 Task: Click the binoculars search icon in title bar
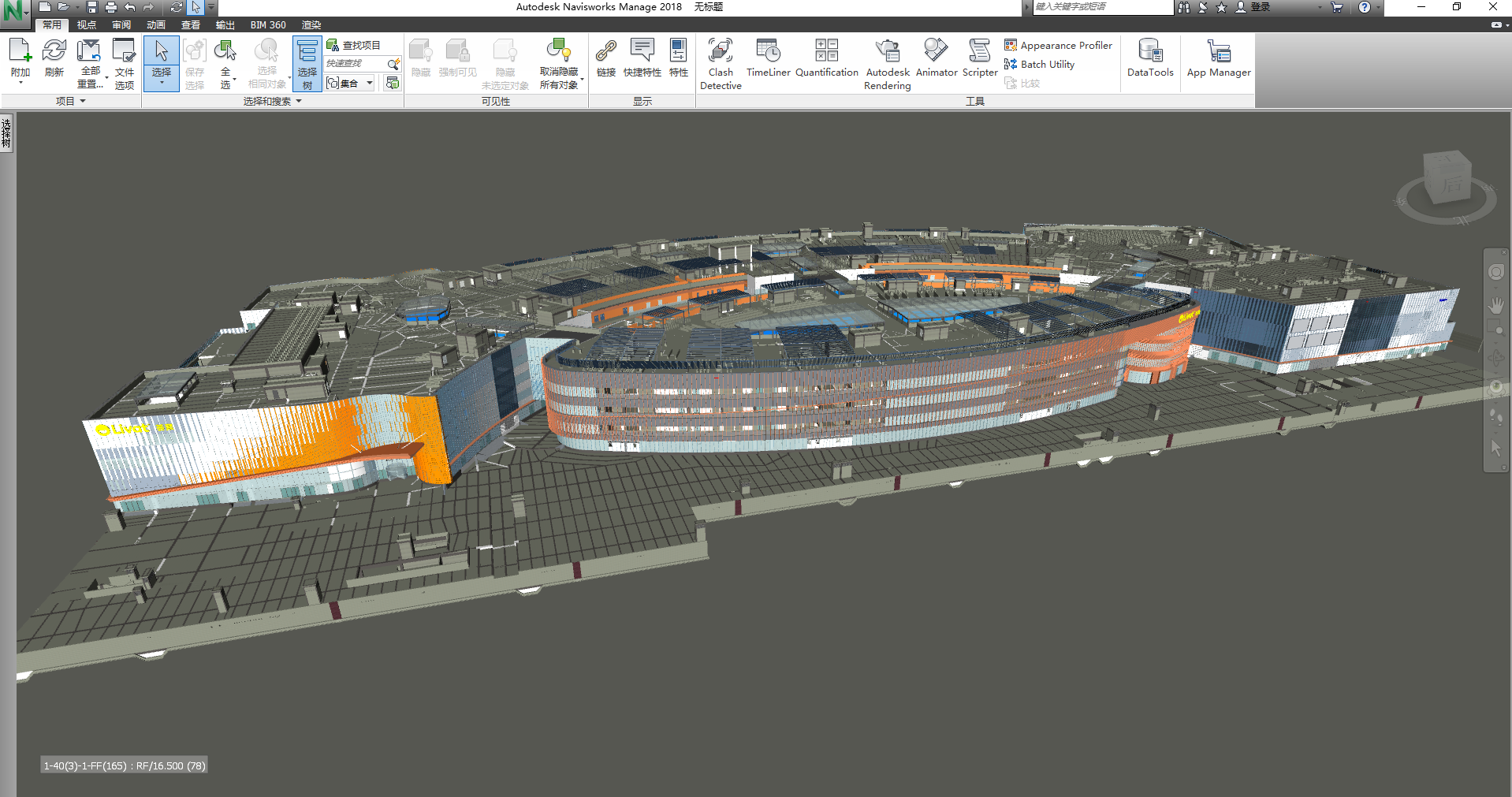[1183, 7]
